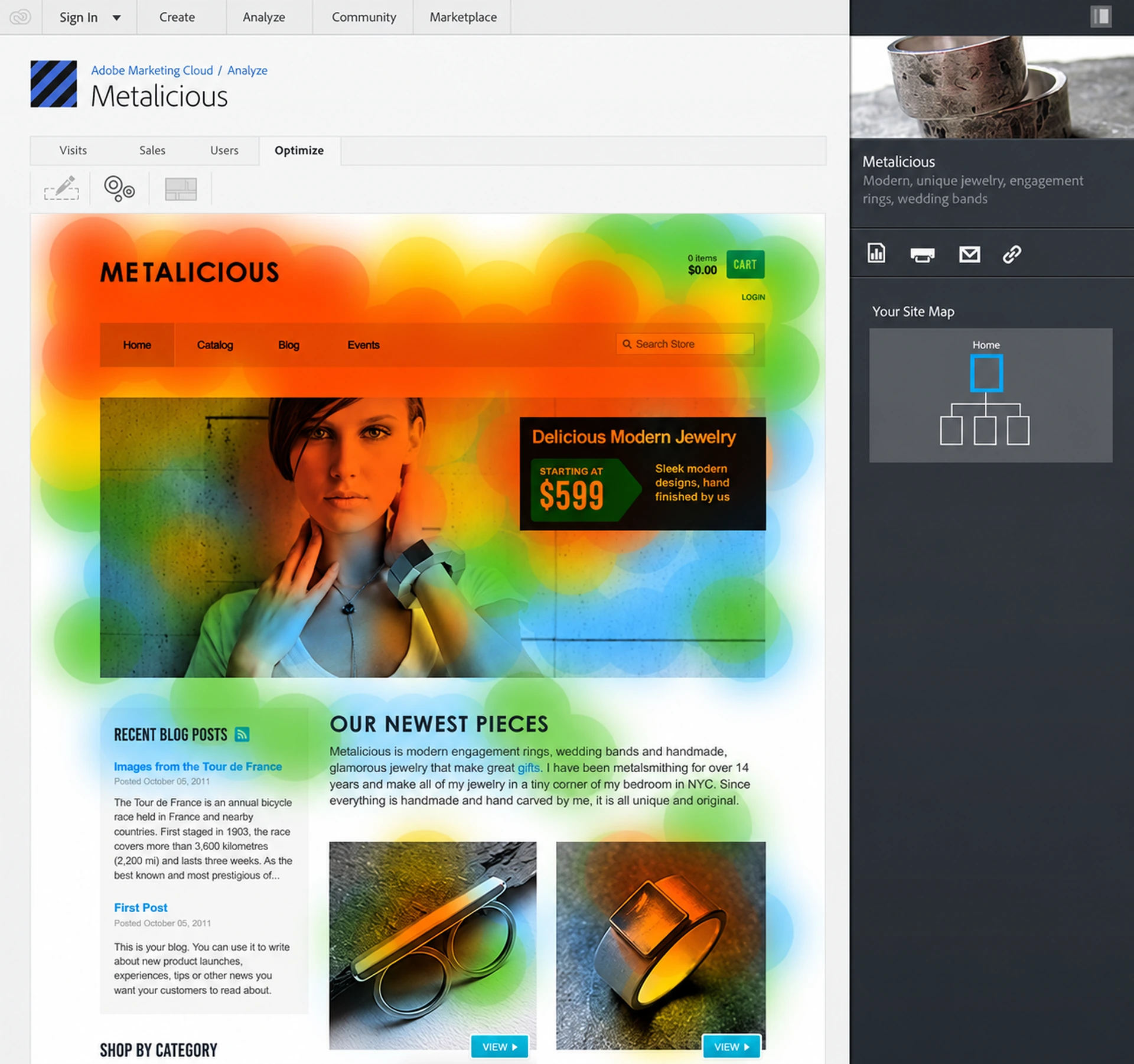The image size is (1134, 1064).
Task: Follow the gifts link in the description
Action: 529,768
